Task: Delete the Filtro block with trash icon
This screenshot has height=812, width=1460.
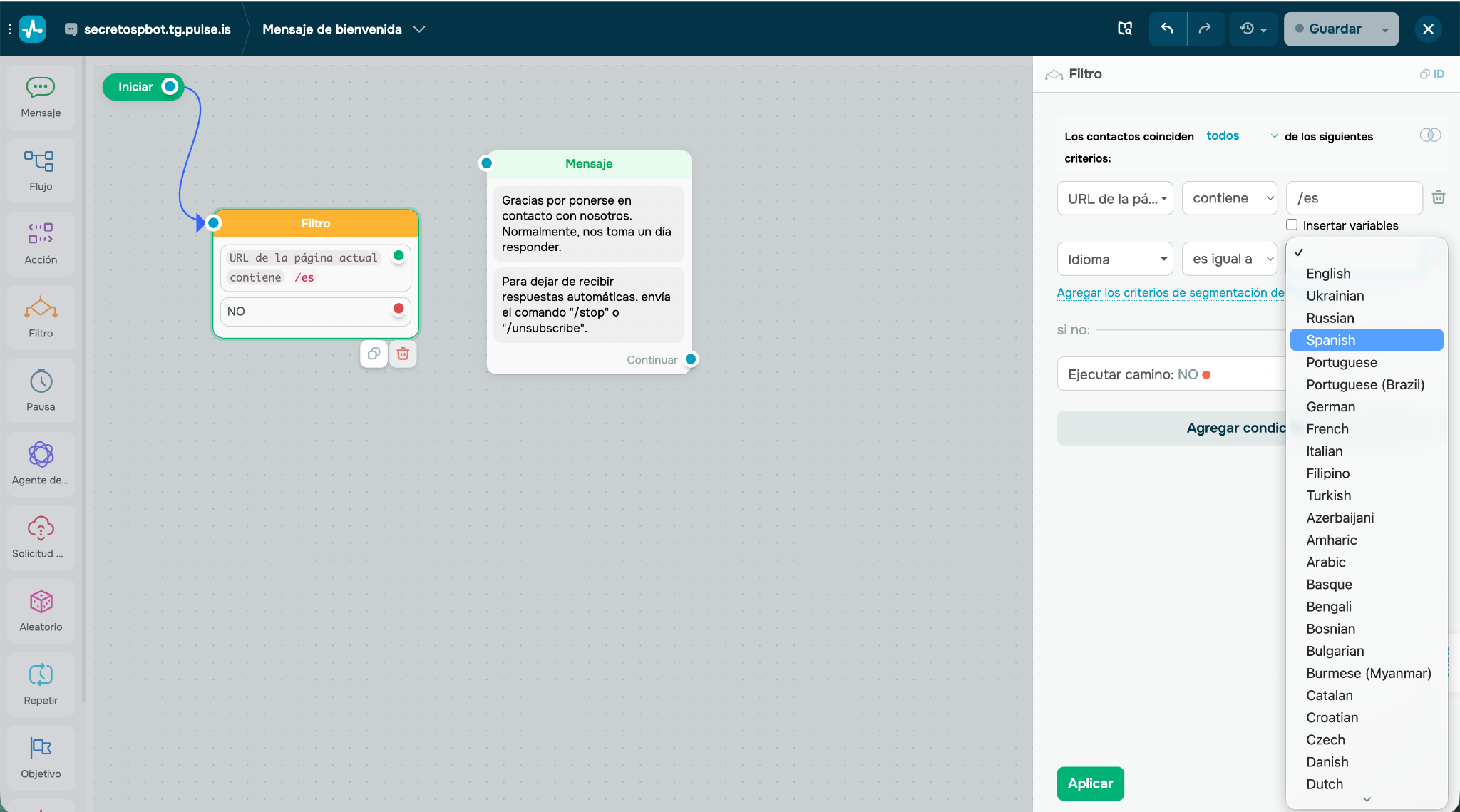Action: (x=403, y=354)
